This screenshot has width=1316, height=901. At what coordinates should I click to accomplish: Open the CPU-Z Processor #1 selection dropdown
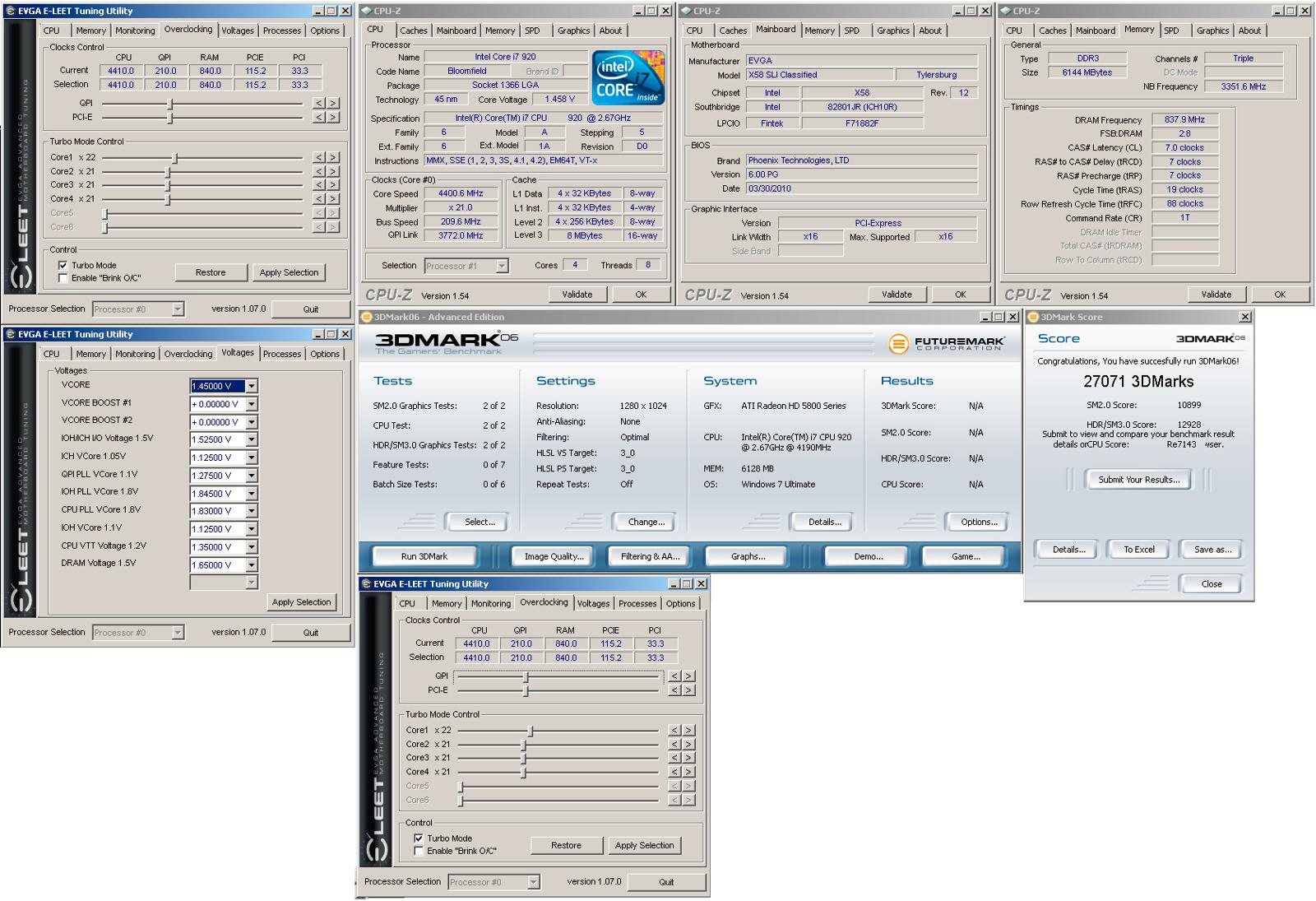[502, 266]
